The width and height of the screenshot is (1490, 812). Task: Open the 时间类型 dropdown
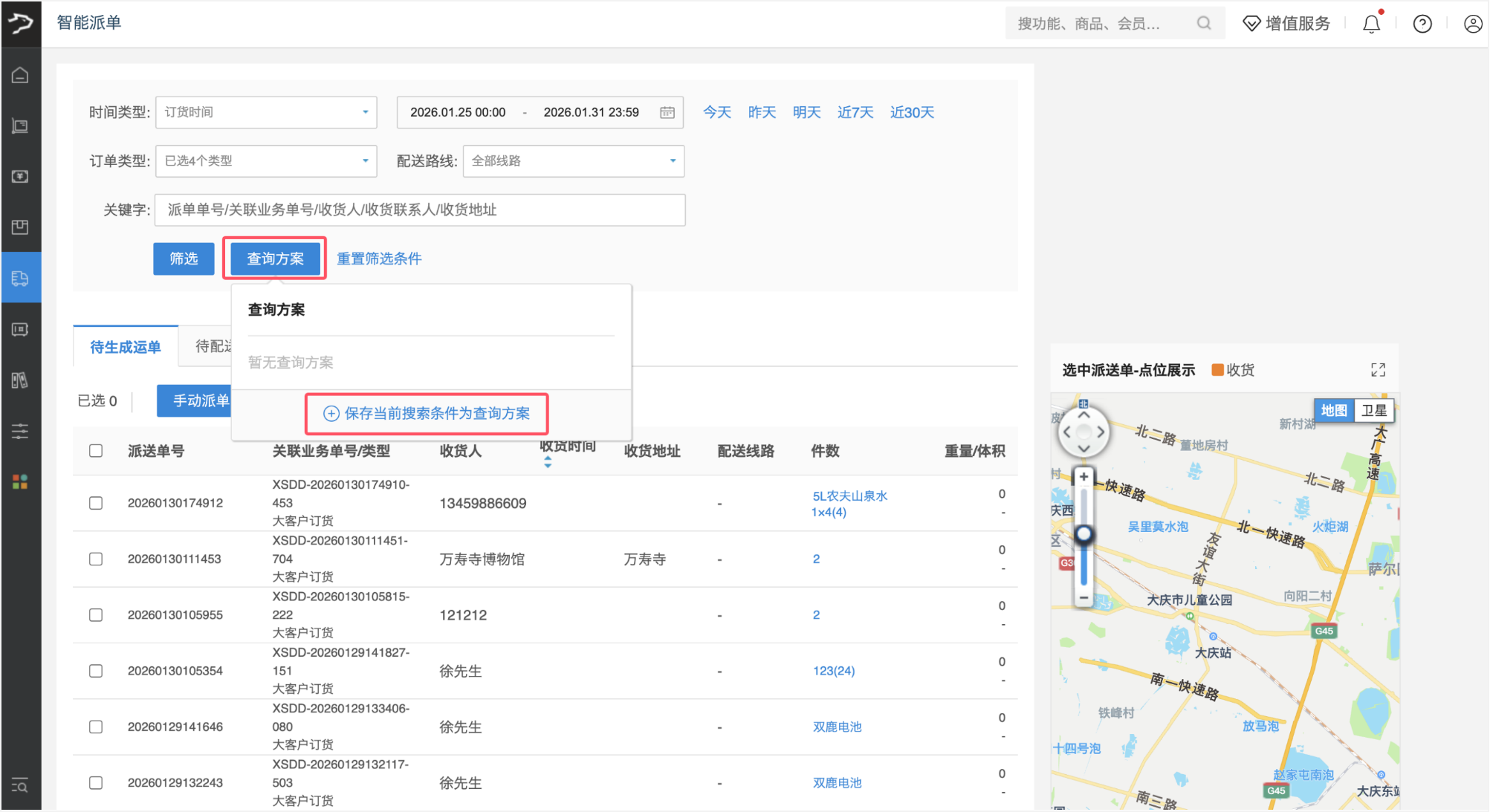click(266, 112)
